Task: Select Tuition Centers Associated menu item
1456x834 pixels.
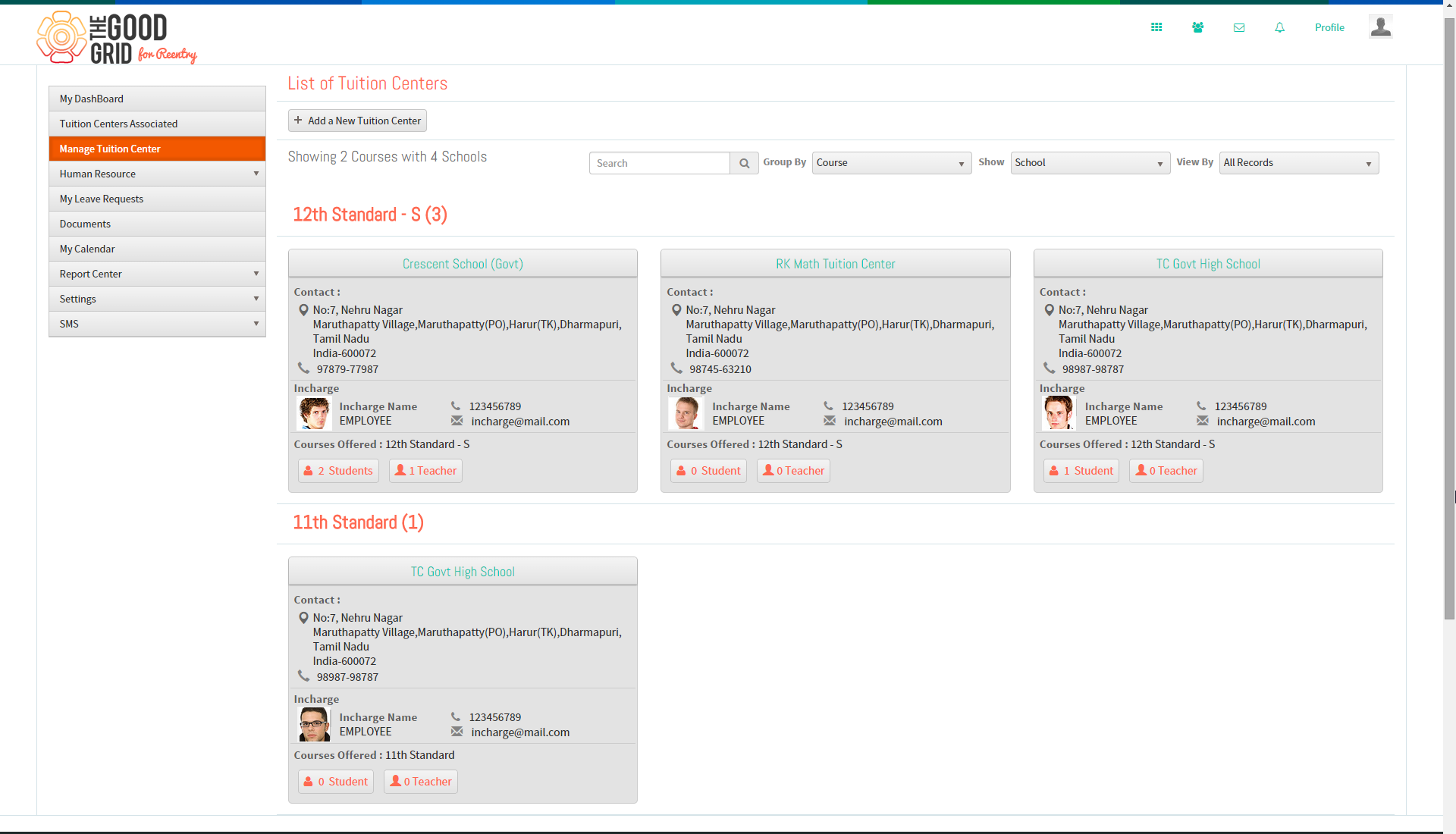Action: click(x=157, y=124)
